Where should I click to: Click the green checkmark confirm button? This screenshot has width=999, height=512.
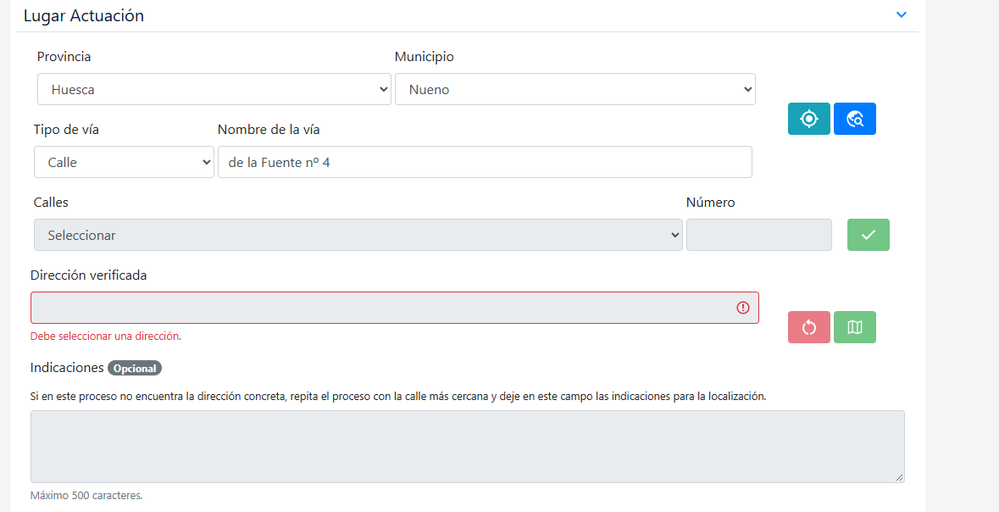click(x=868, y=235)
